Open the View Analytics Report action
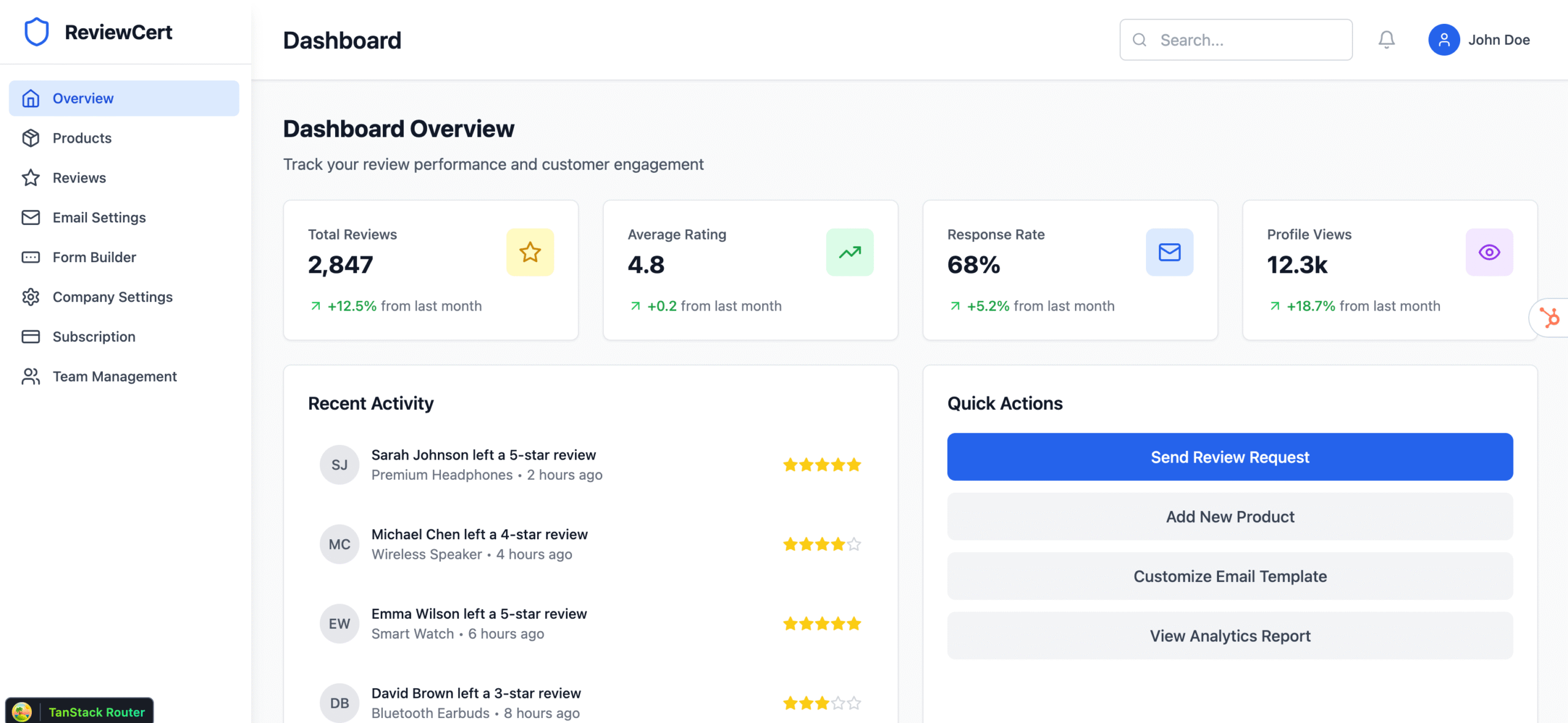This screenshot has height=723, width=1568. pos(1230,635)
